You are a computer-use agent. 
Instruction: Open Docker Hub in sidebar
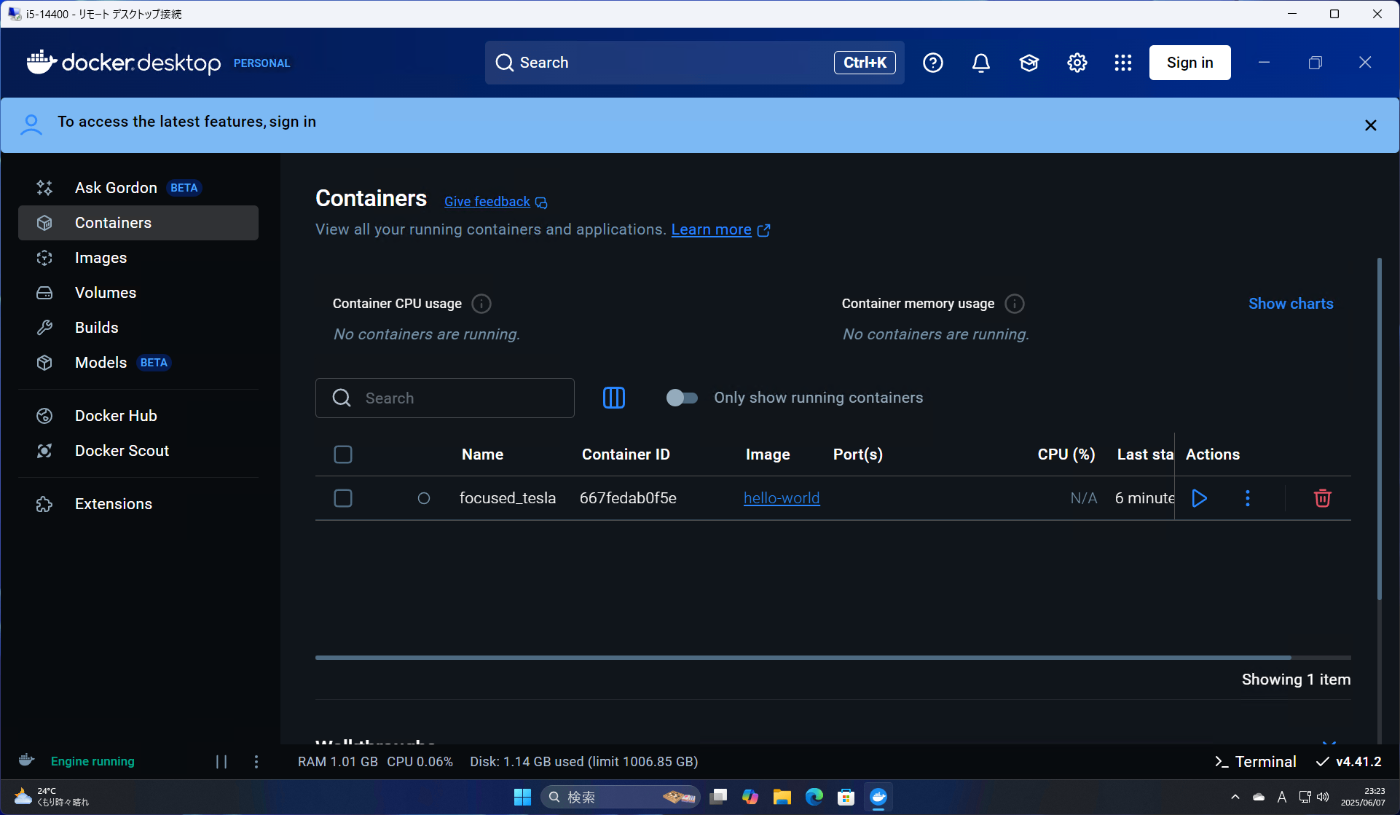[x=138, y=416]
